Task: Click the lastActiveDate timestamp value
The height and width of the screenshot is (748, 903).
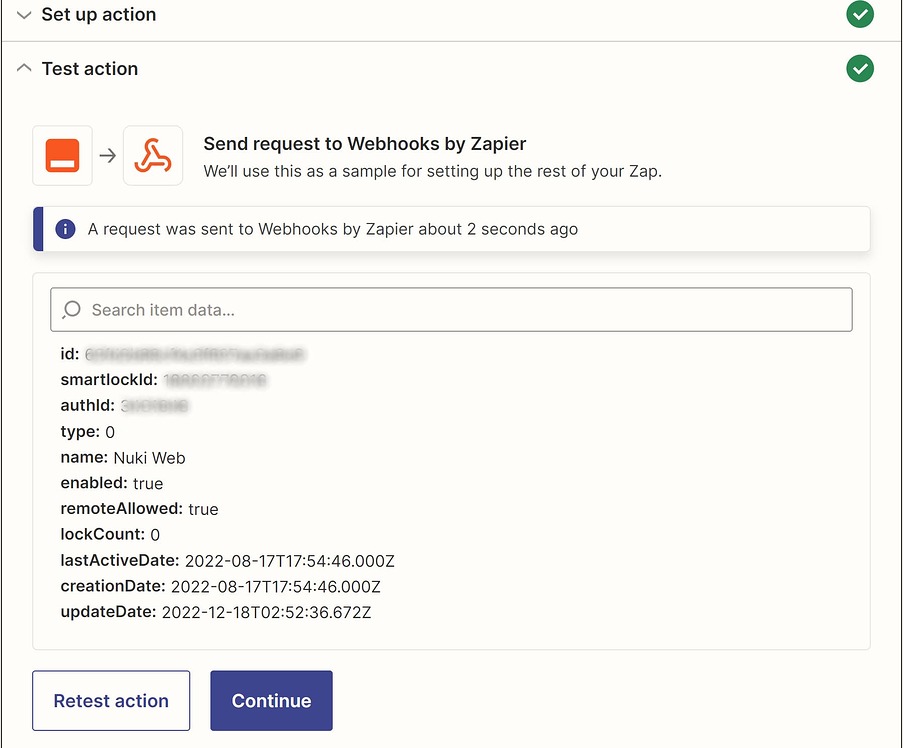Action: point(290,560)
